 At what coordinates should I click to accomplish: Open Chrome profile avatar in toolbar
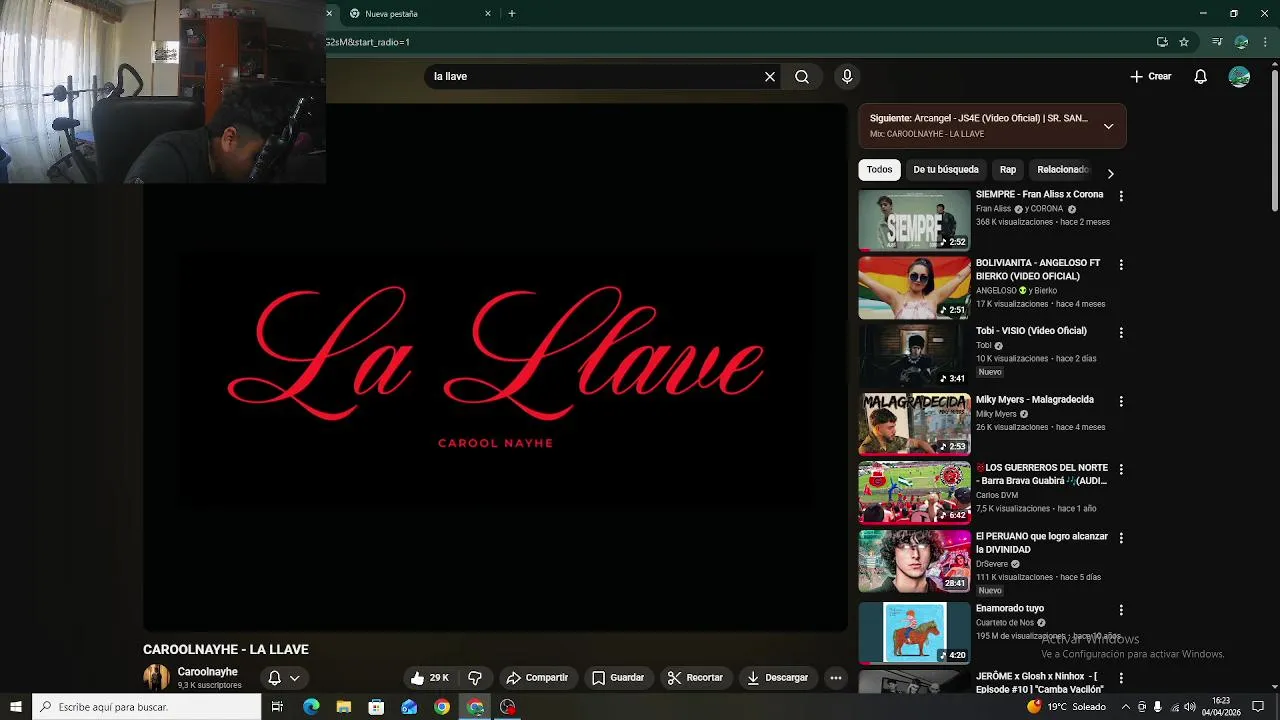(x=1241, y=42)
